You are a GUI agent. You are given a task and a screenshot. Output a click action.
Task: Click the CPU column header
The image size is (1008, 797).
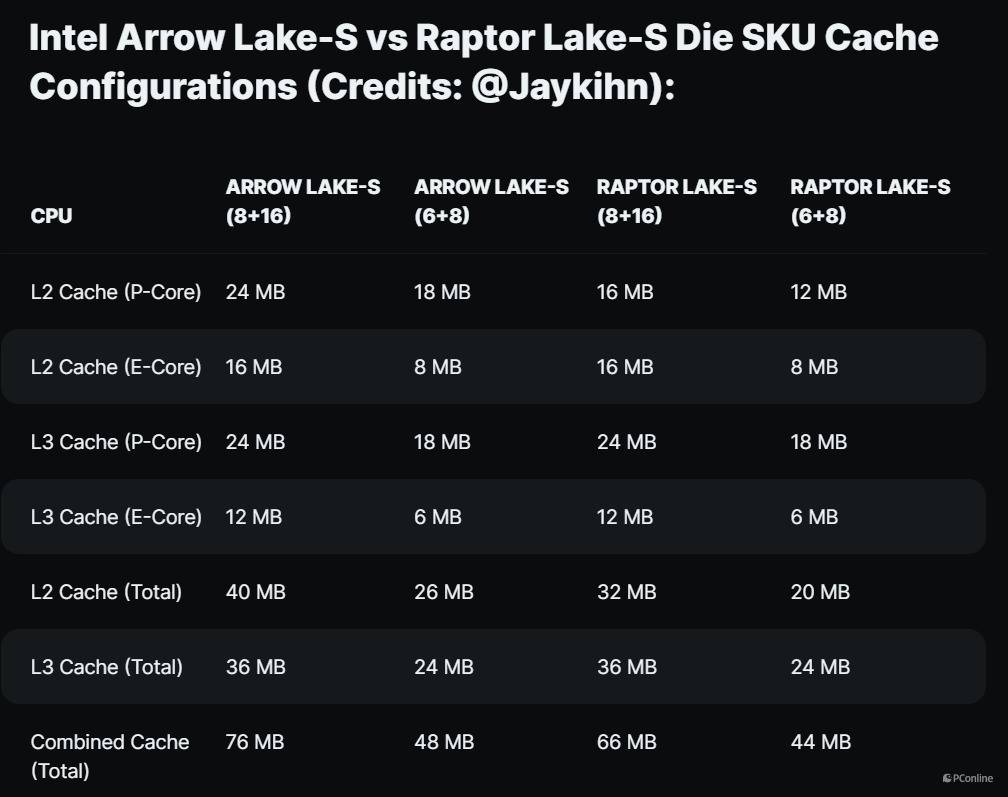click(x=51, y=215)
